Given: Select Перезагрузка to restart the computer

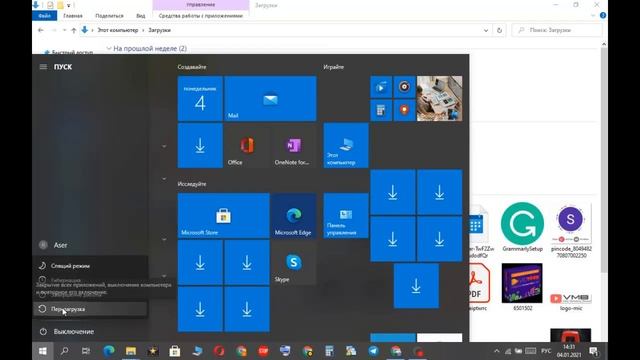Looking at the screenshot, I should (x=90, y=309).
